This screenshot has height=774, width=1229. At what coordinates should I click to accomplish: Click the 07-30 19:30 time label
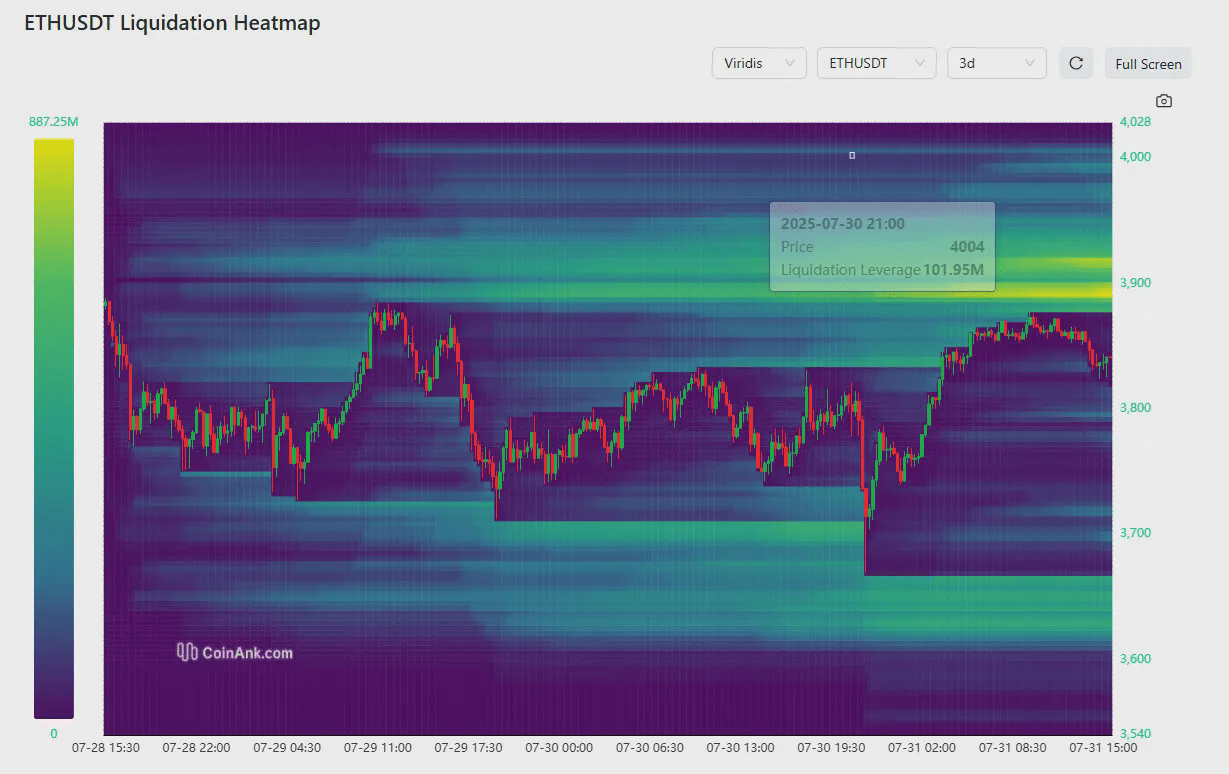831,747
